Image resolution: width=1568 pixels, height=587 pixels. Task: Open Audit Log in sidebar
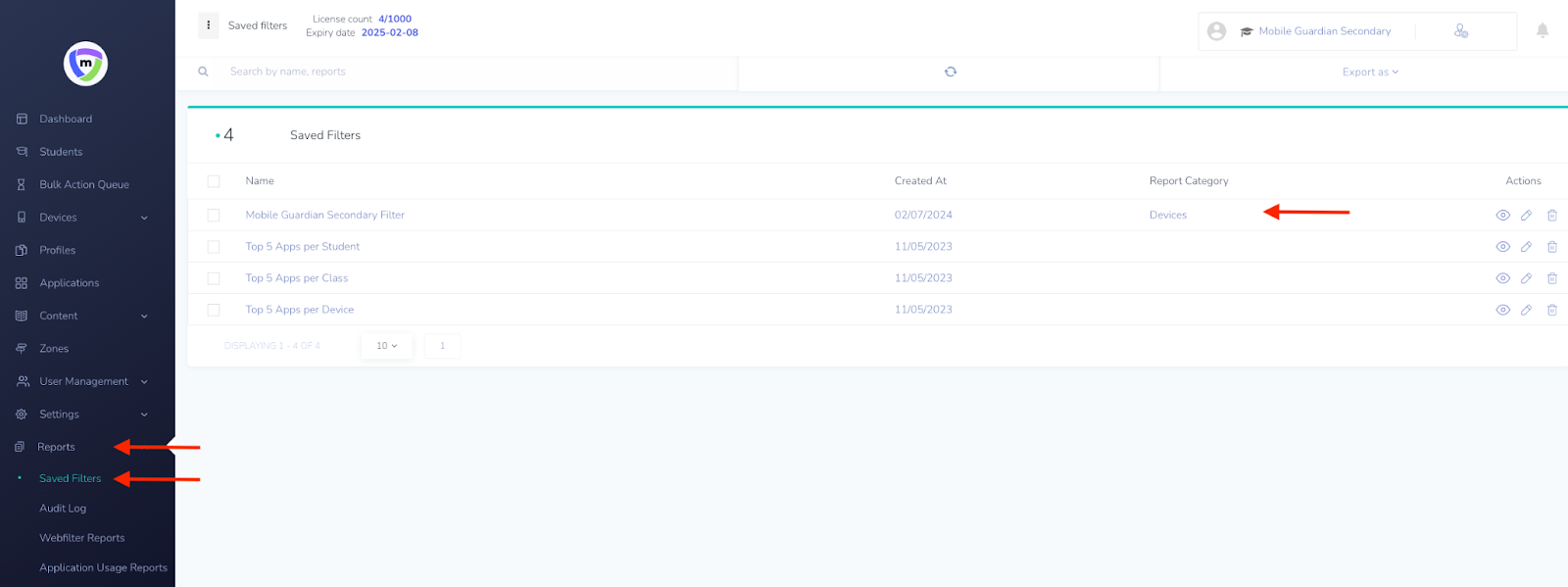click(x=63, y=509)
